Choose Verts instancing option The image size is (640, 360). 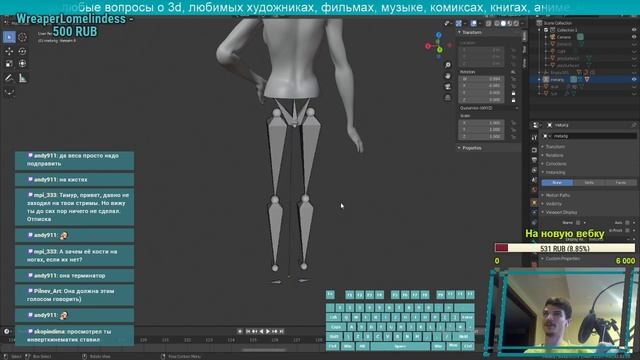[589, 182]
